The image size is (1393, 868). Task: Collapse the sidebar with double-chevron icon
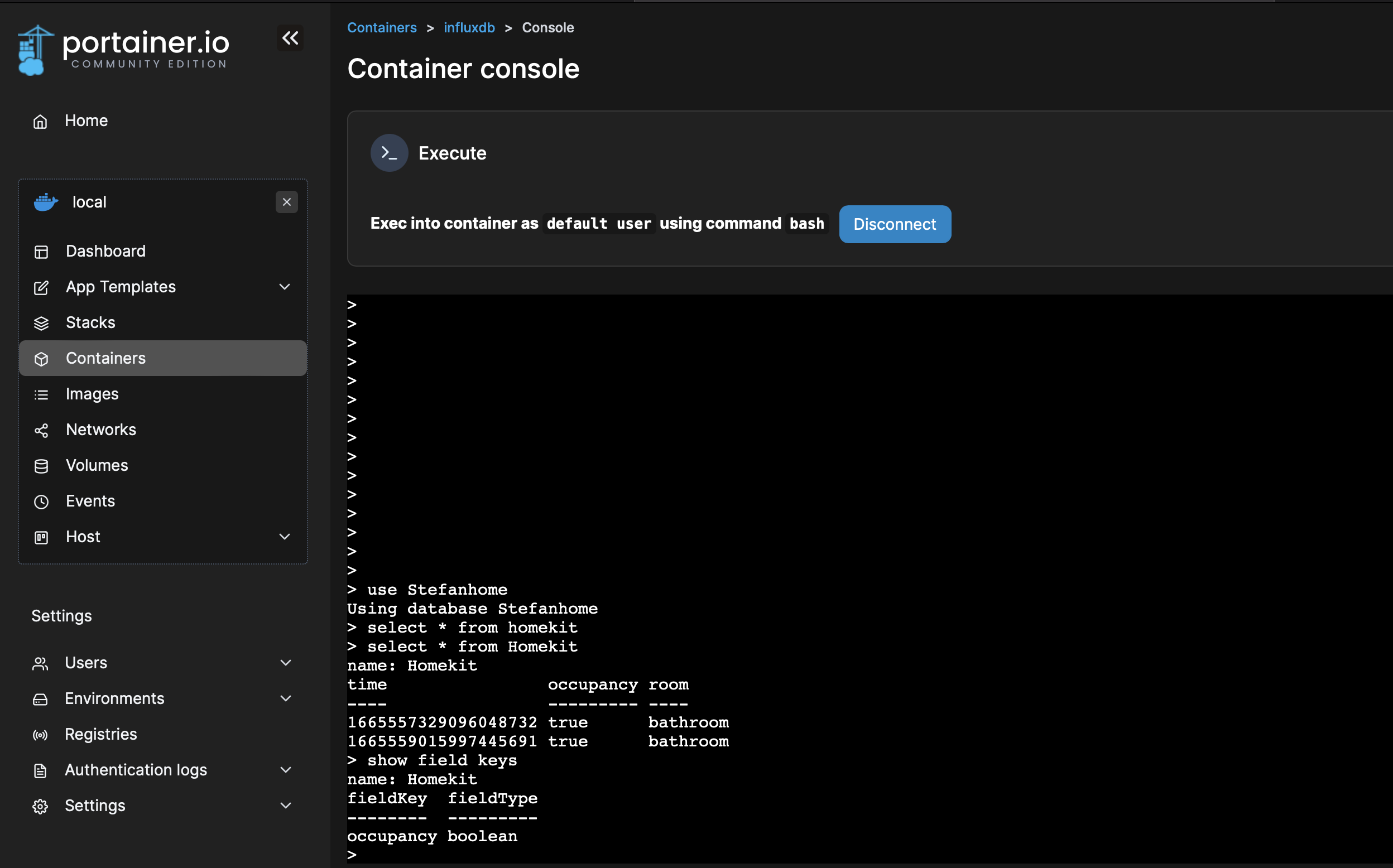click(x=290, y=38)
